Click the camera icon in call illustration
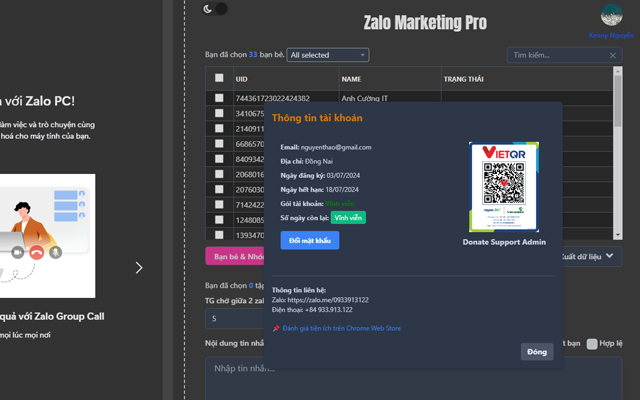The height and width of the screenshot is (400, 640). pyautogui.click(x=18, y=253)
